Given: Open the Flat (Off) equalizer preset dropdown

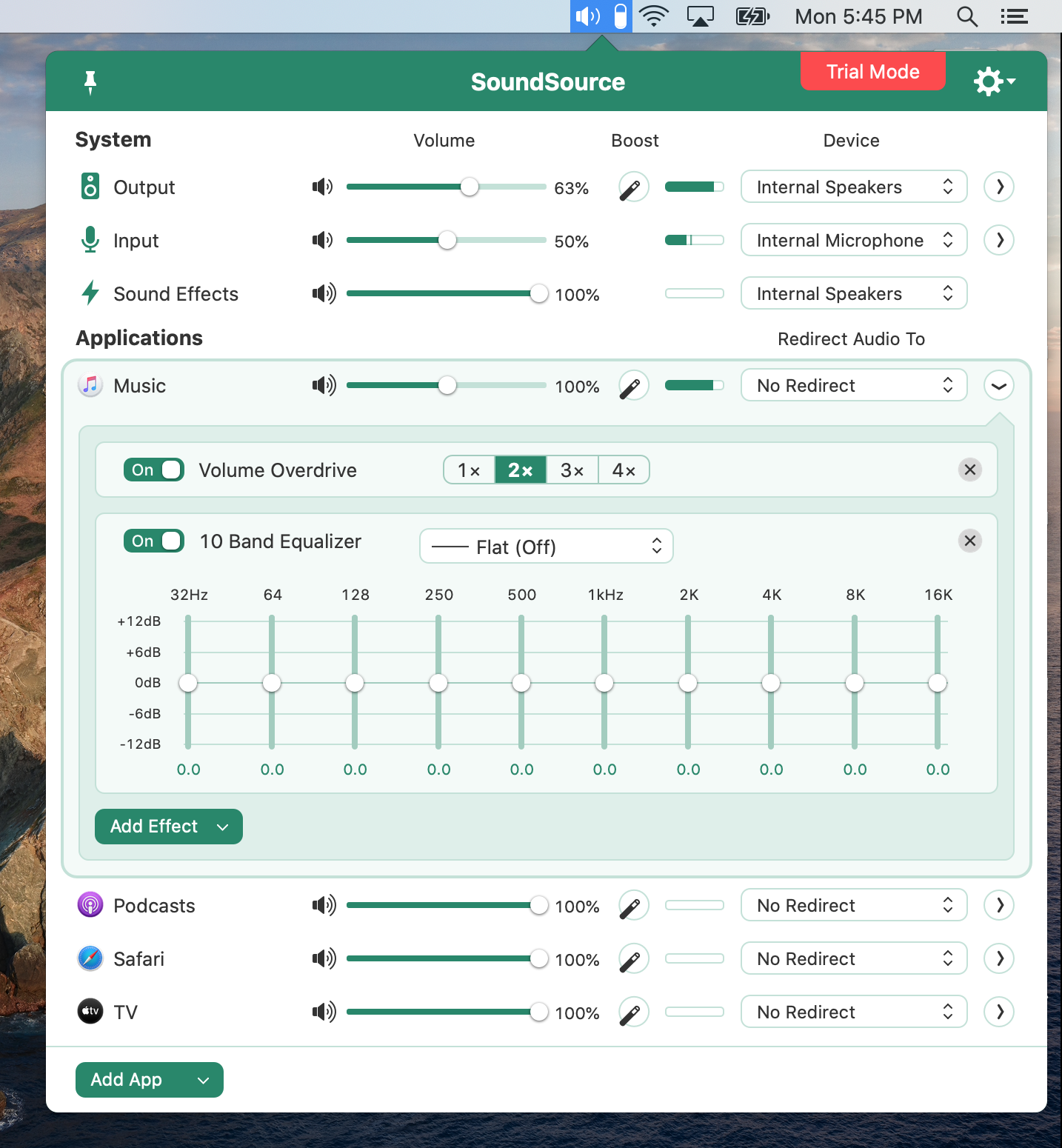Looking at the screenshot, I should (x=547, y=547).
